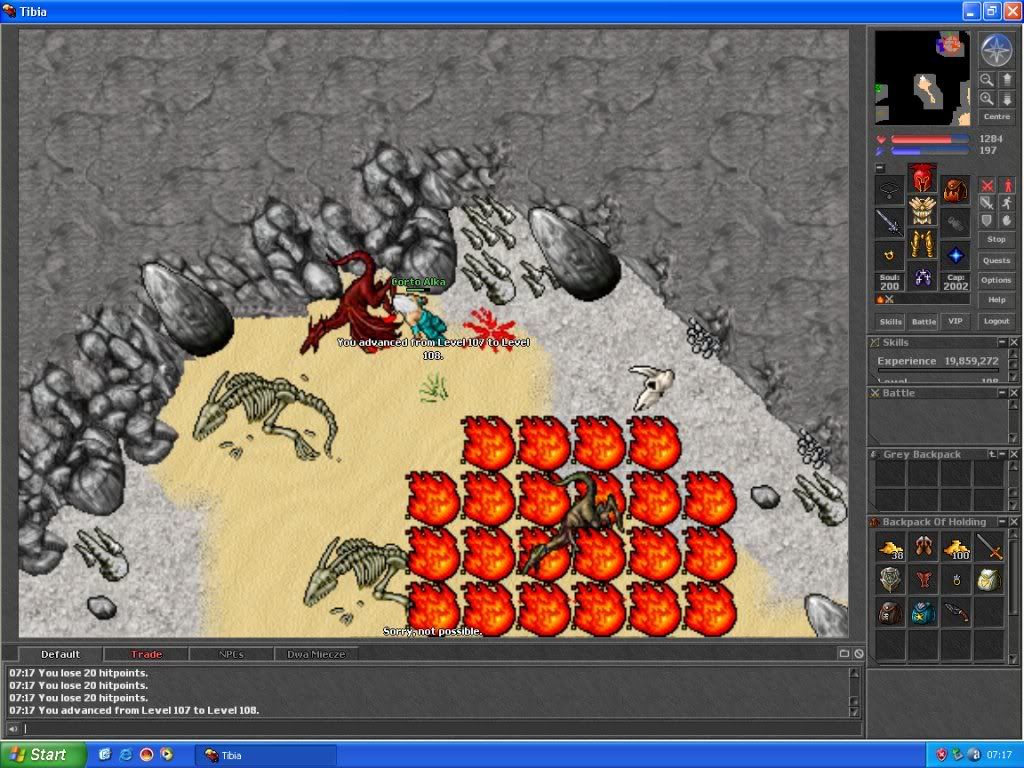Image resolution: width=1024 pixels, height=768 pixels.
Task: Open the Windows Start menu
Action: point(43,755)
